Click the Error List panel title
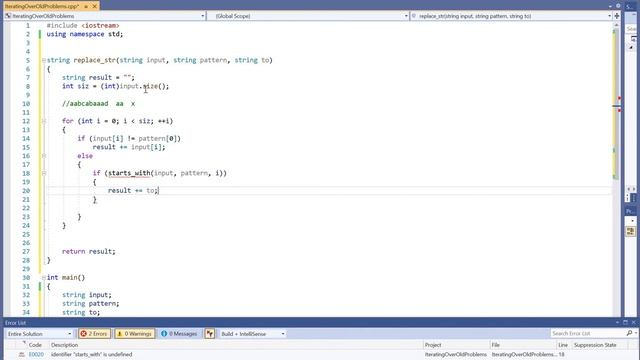This screenshot has height=360, width=640. tap(16, 323)
